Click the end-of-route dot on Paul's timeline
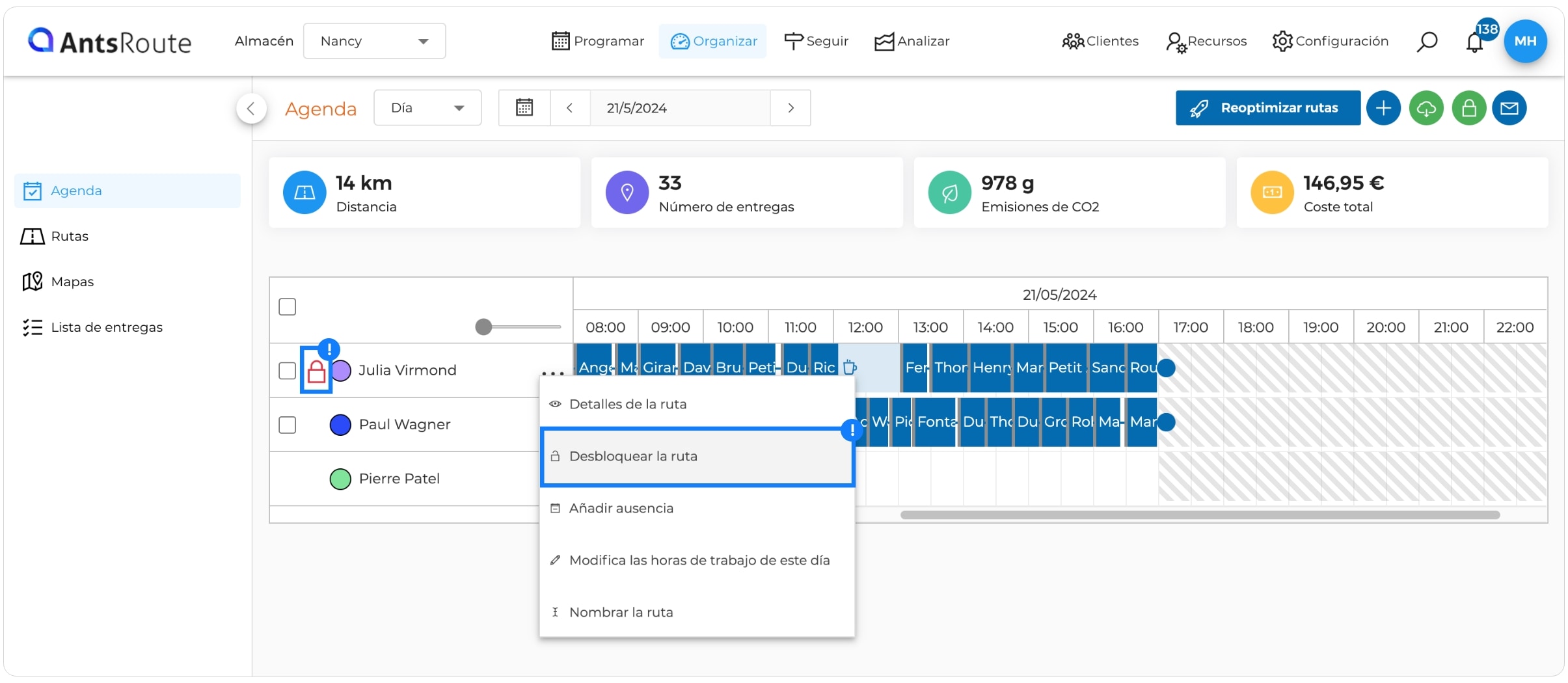 [x=1167, y=423]
